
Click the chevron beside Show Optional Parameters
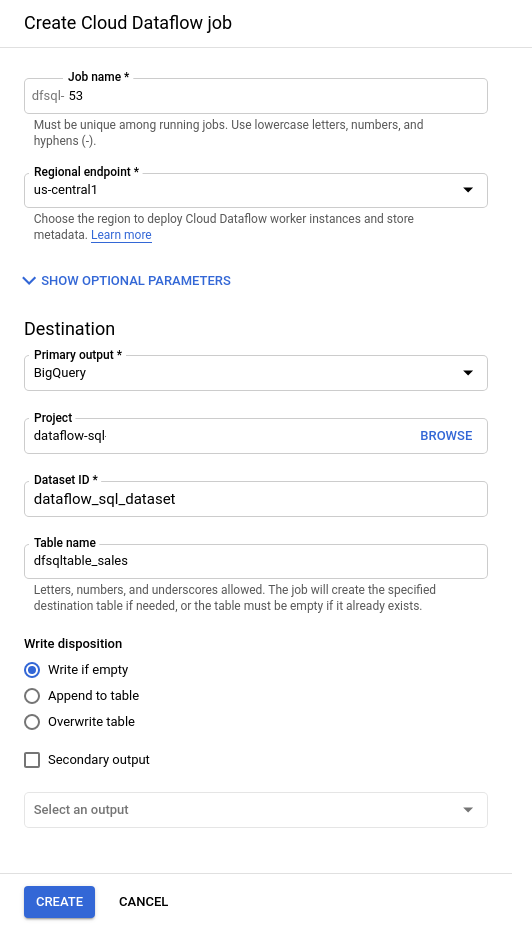[x=29, y=281]
